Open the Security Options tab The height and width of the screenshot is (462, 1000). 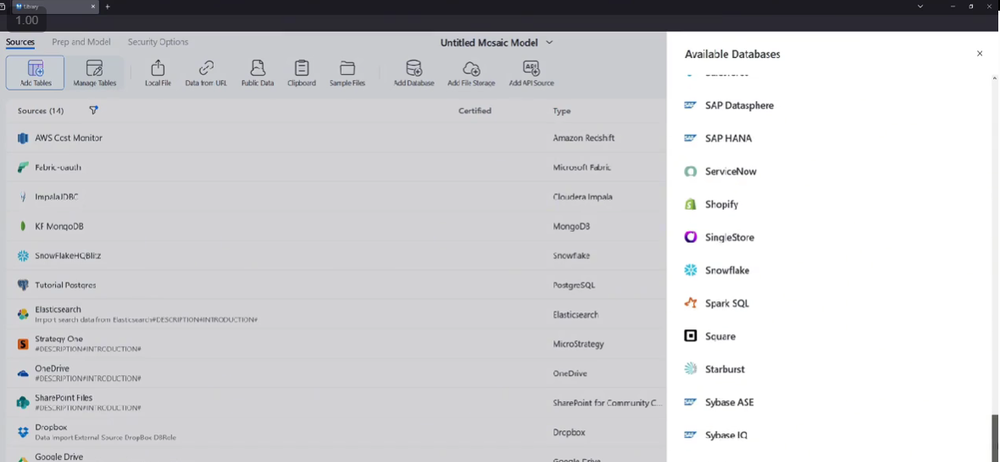coord(158,42)
